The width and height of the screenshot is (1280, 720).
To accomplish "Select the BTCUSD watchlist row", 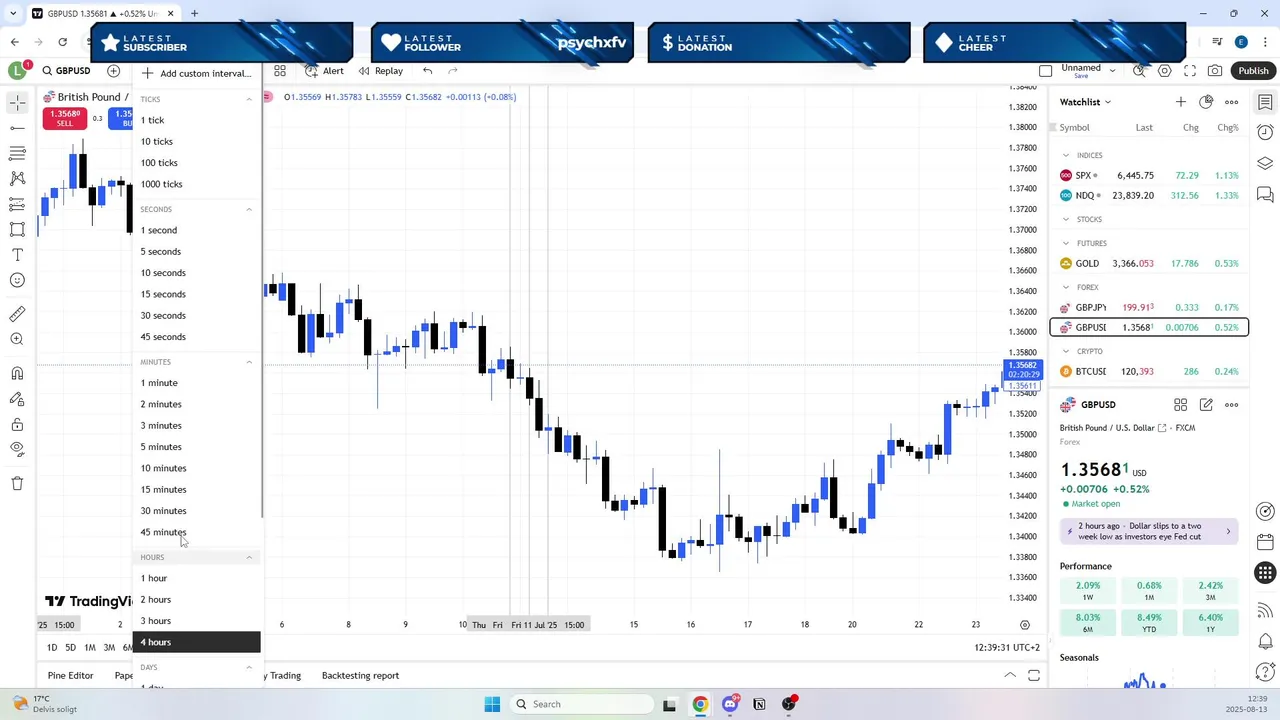I will [x=1149, y=371].
